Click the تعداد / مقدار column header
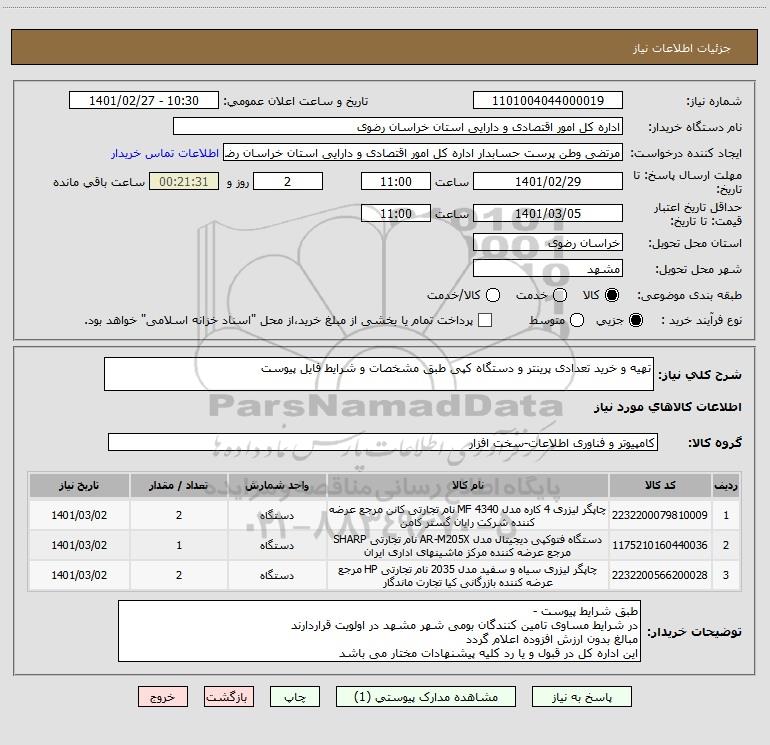The height and width of the screenshot is (745, 770). coord(179,485)
